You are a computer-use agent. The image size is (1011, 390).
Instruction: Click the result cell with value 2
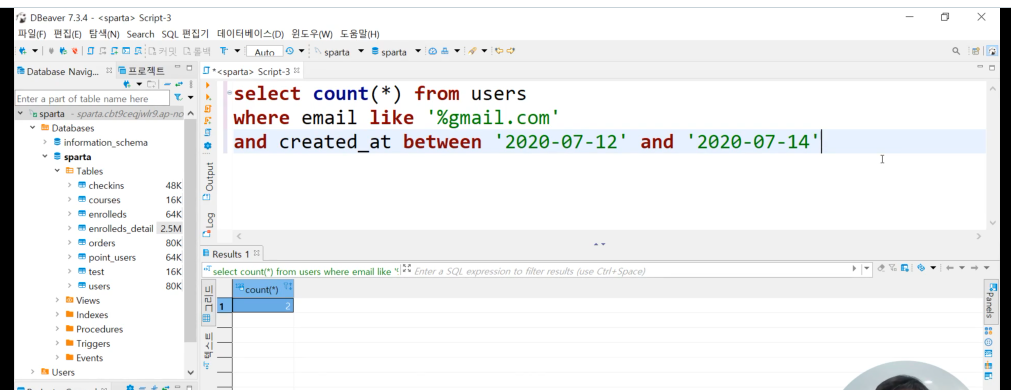(x=263, y=306)
